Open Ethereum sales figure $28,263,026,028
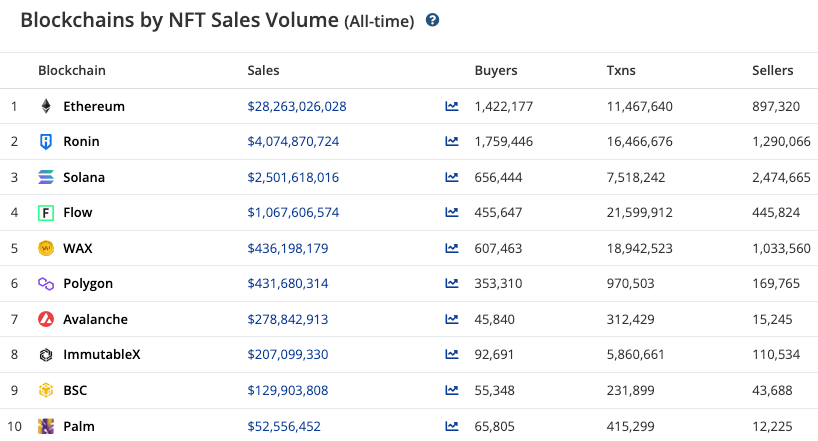The width and height of the screenshot is (818, 441). pyautogui.click(x=297, y=106)
